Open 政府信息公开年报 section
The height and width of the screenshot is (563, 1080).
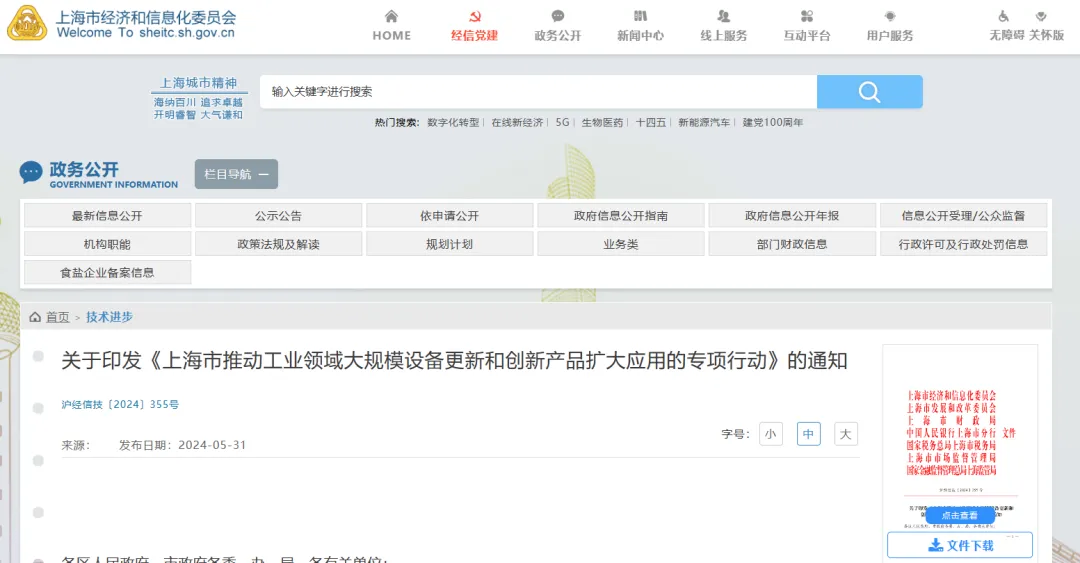[x=792, y=216]
